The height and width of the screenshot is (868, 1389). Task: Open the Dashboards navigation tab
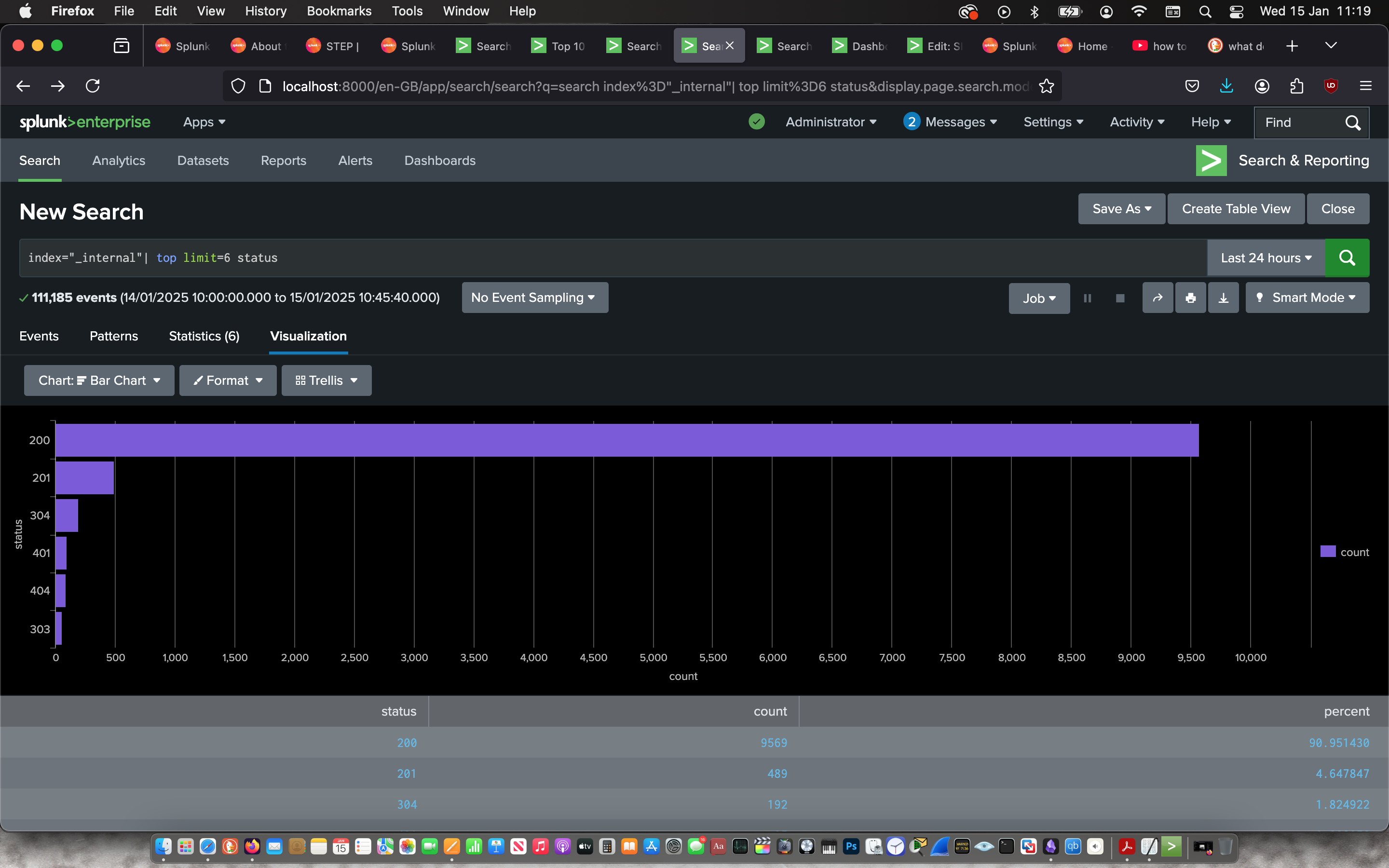440,161
